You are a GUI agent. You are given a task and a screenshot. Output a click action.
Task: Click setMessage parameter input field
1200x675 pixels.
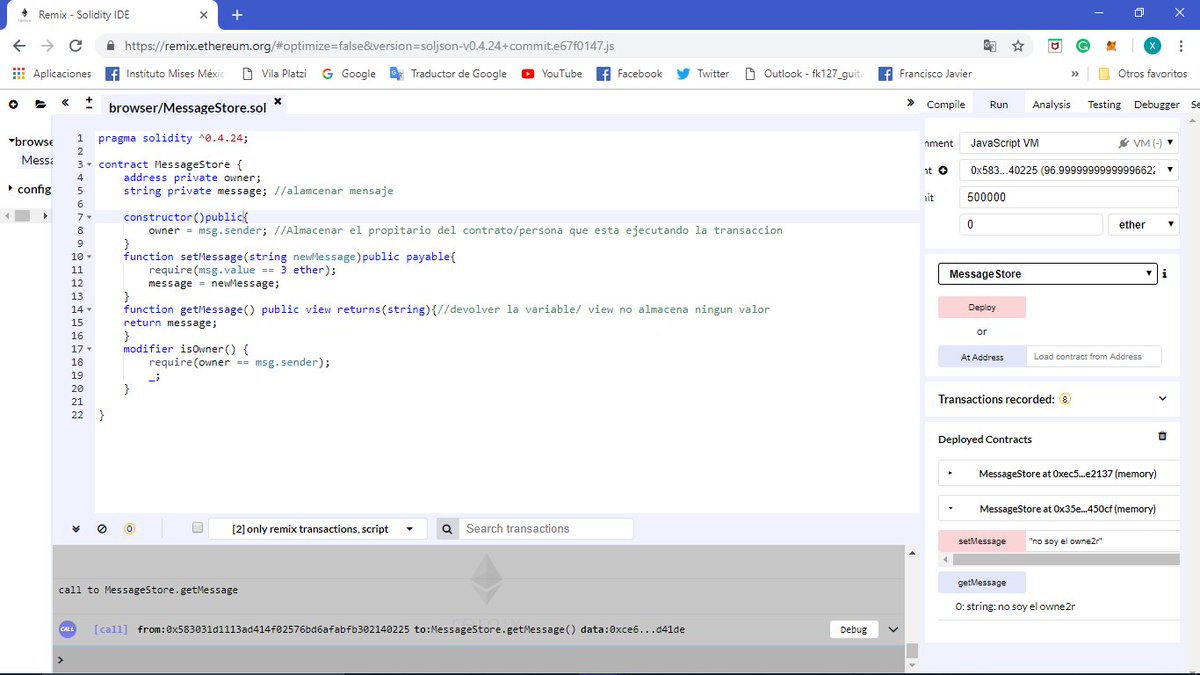pos(1103,541)
